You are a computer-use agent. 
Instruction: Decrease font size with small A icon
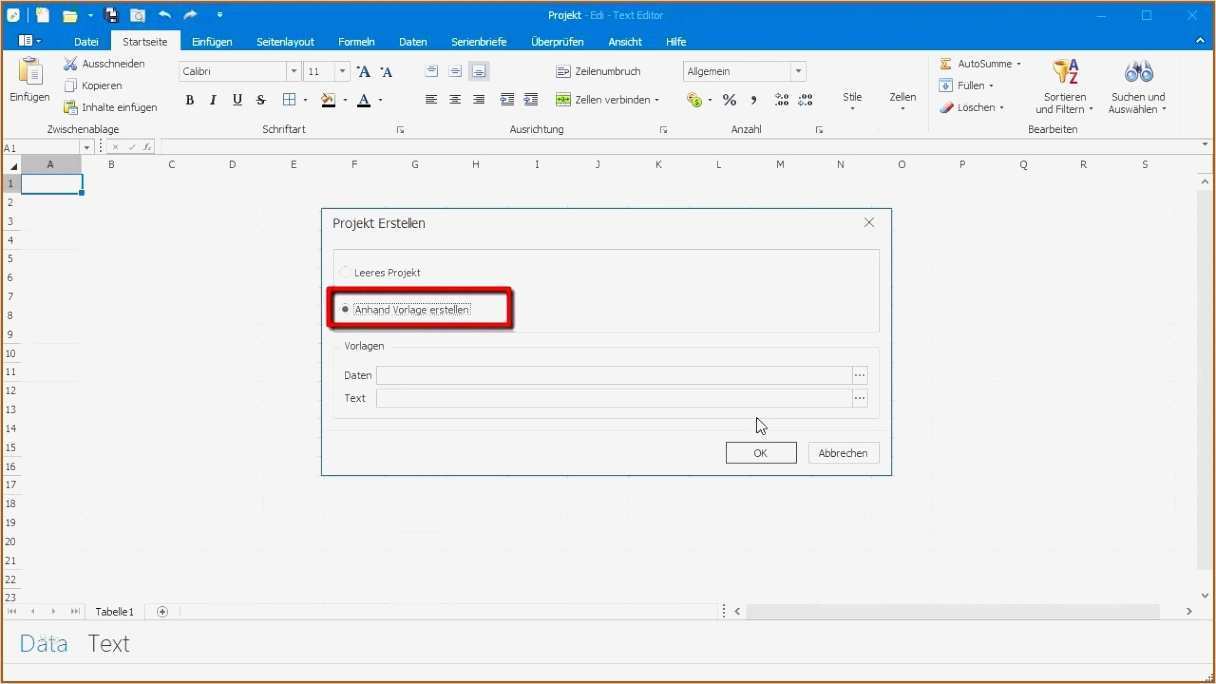[x=387, y=71]
